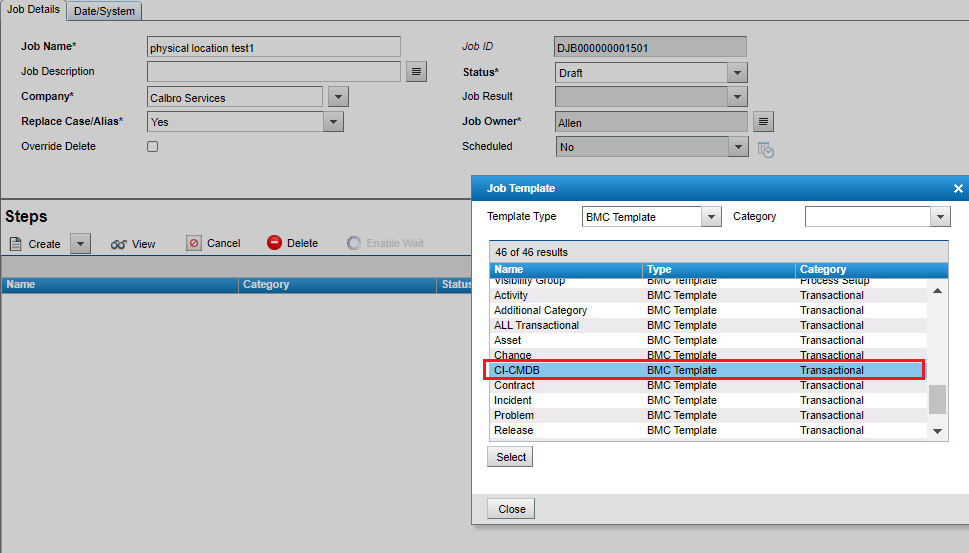The width and height of the screenshot is (969, 553).
Task: Switch to the Date/System tab
Action: click(x=104, y=11)
